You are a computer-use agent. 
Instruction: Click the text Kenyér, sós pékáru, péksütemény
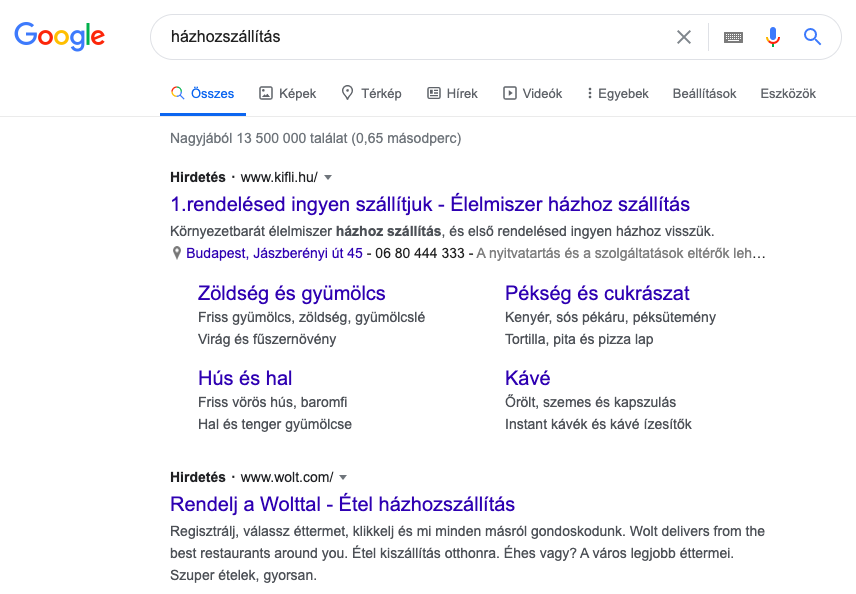coord(610,317)
